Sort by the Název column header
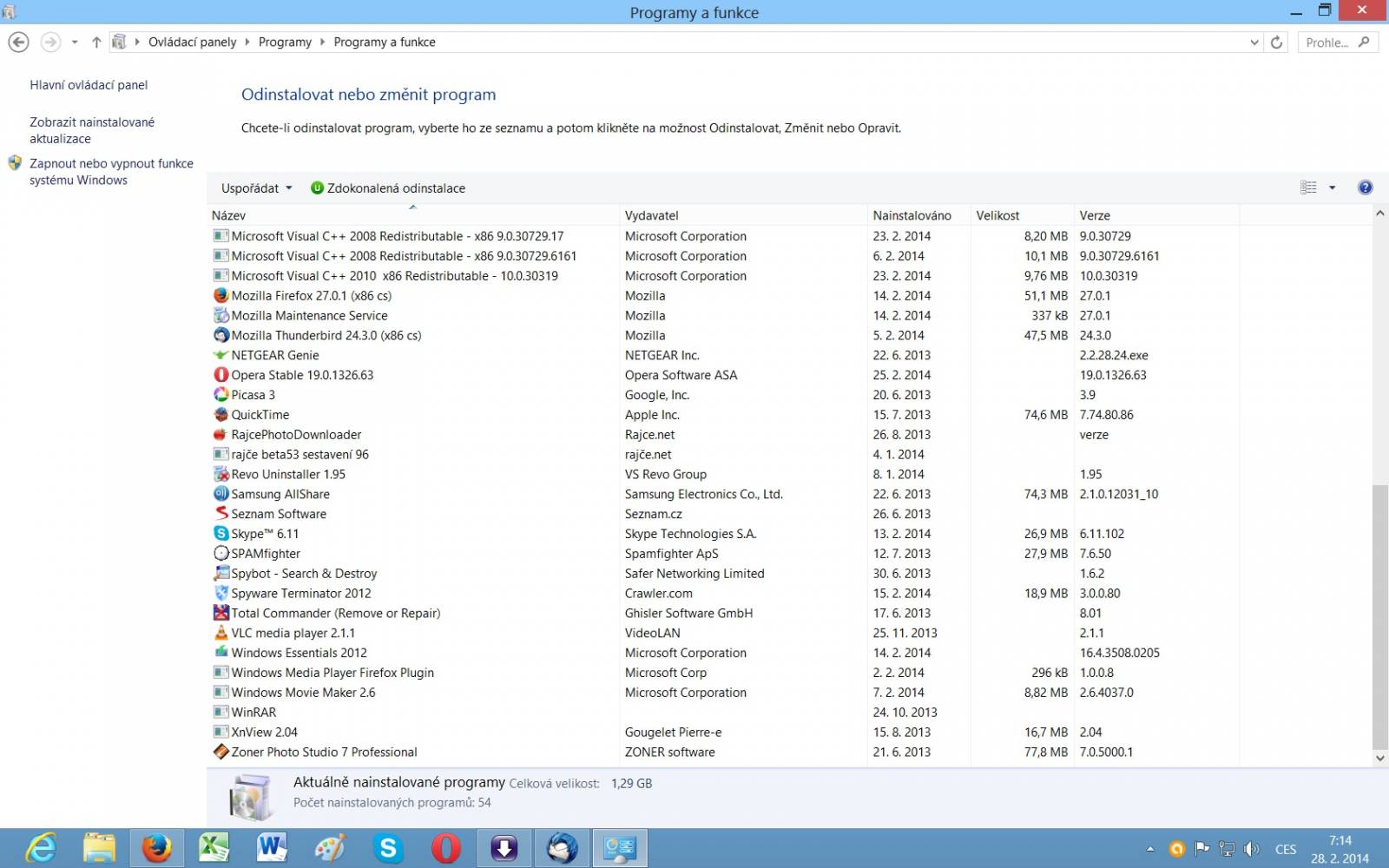1389x868 pixels. coord(413,215)
